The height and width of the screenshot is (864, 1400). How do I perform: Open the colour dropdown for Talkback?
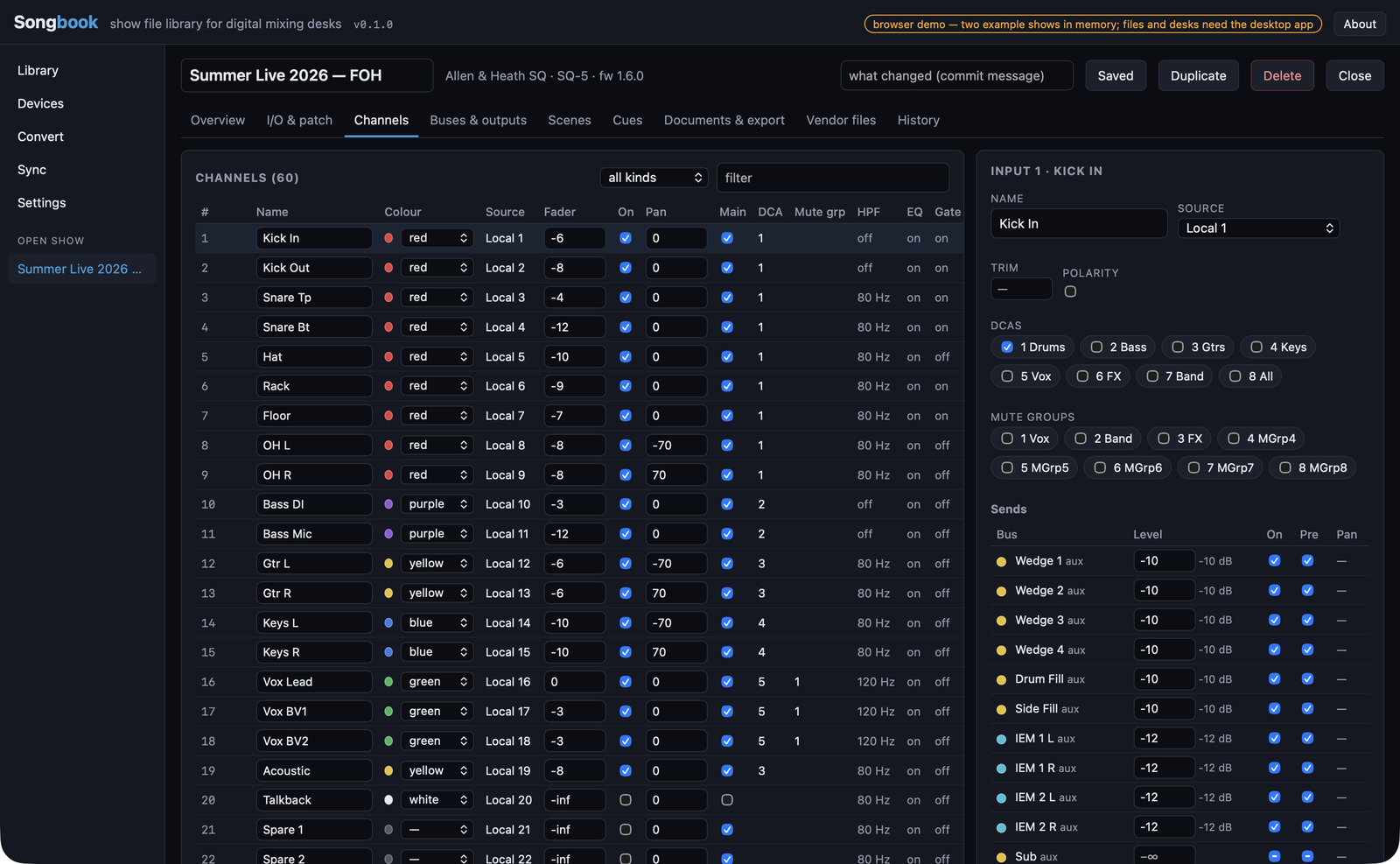[x=437, y=800]
